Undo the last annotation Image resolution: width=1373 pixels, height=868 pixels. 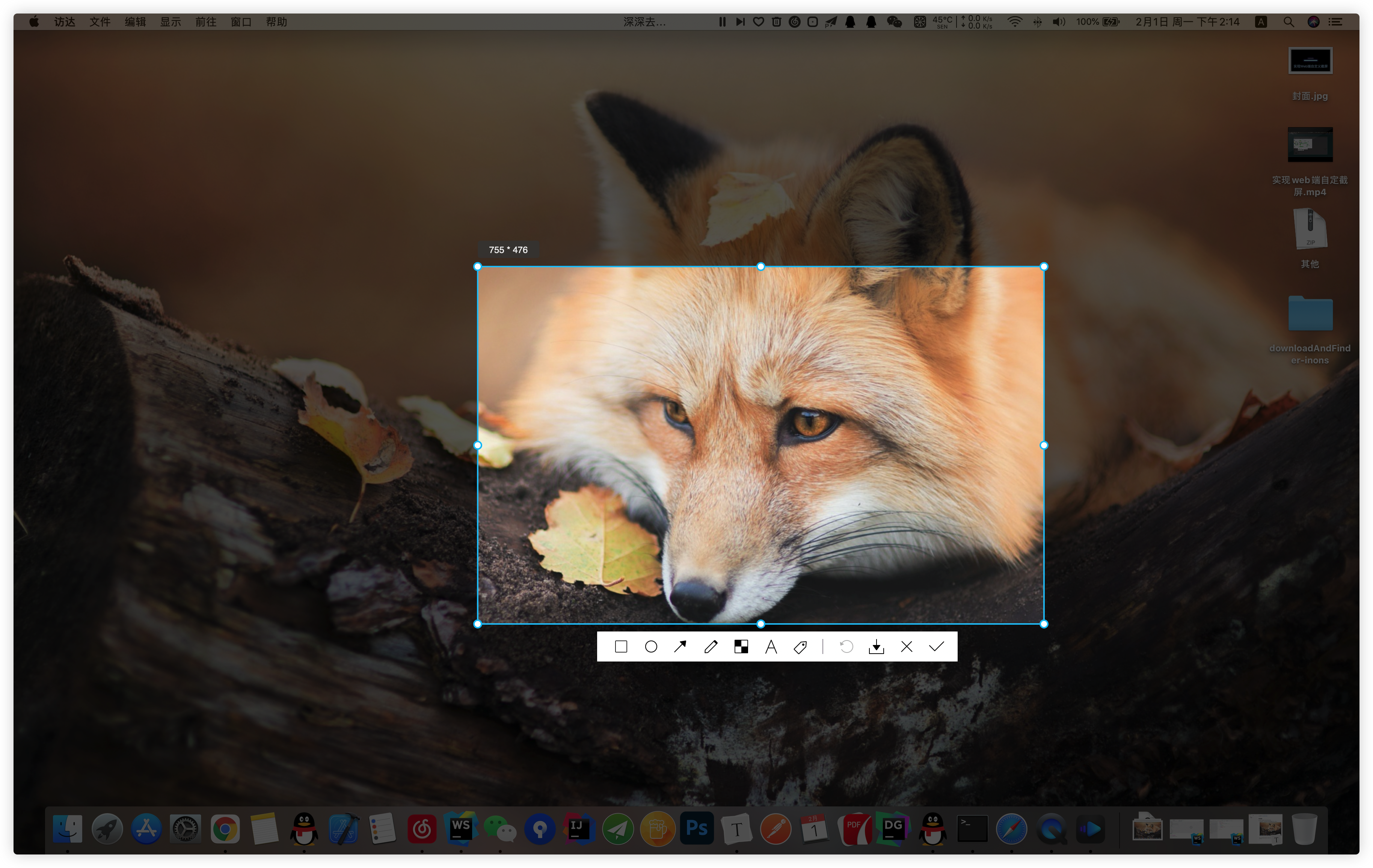click(846, 646)
